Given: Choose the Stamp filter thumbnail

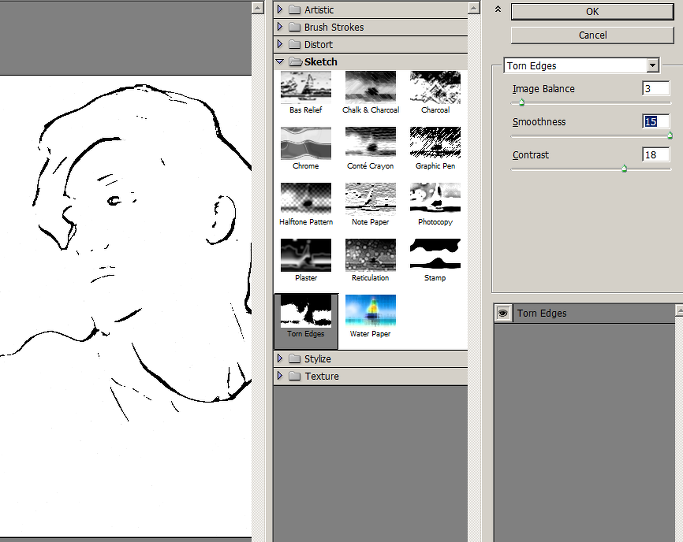Looking at the screenshot, I should pos(435,255).
